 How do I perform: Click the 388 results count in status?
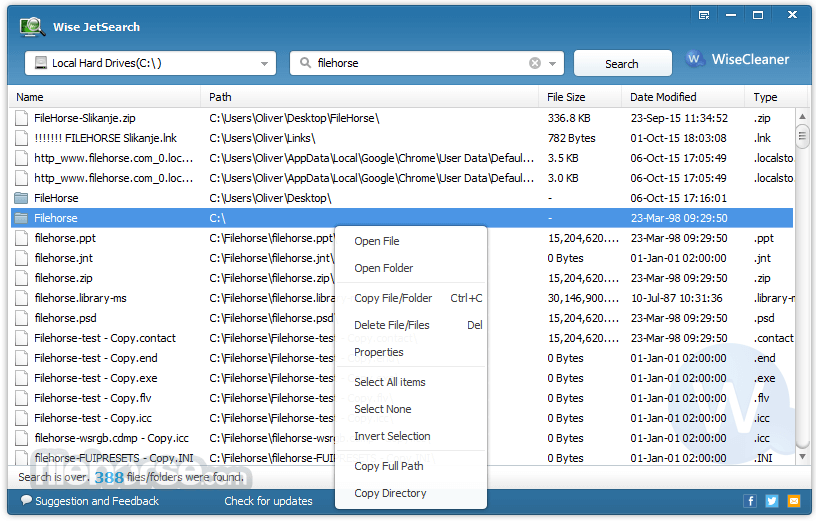[109, 477]
